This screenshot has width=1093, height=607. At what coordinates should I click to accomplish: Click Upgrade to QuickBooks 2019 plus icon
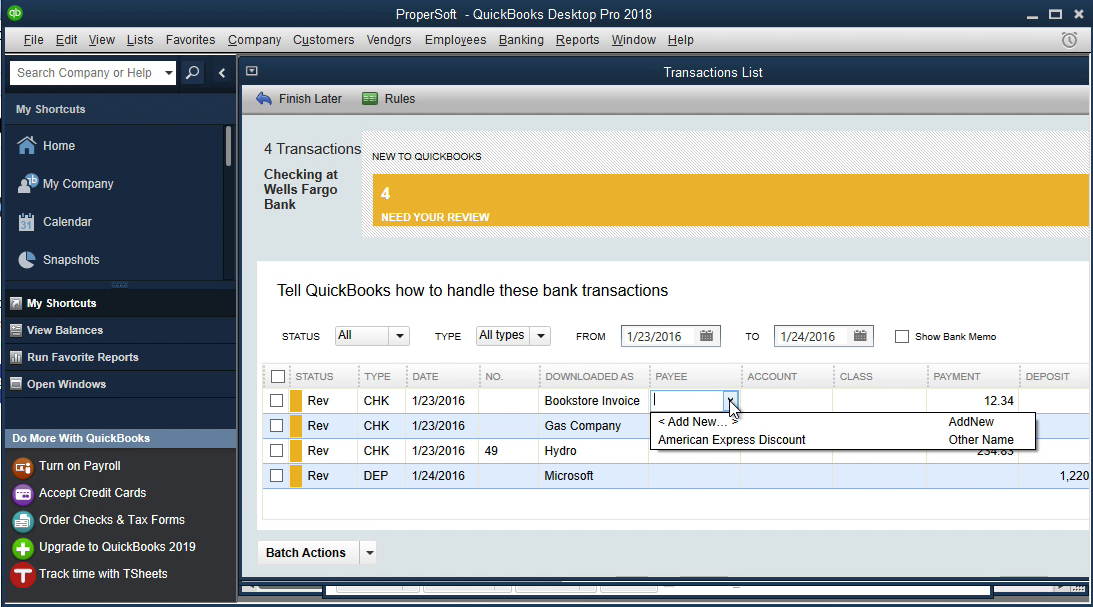click(x=23, y=548)
